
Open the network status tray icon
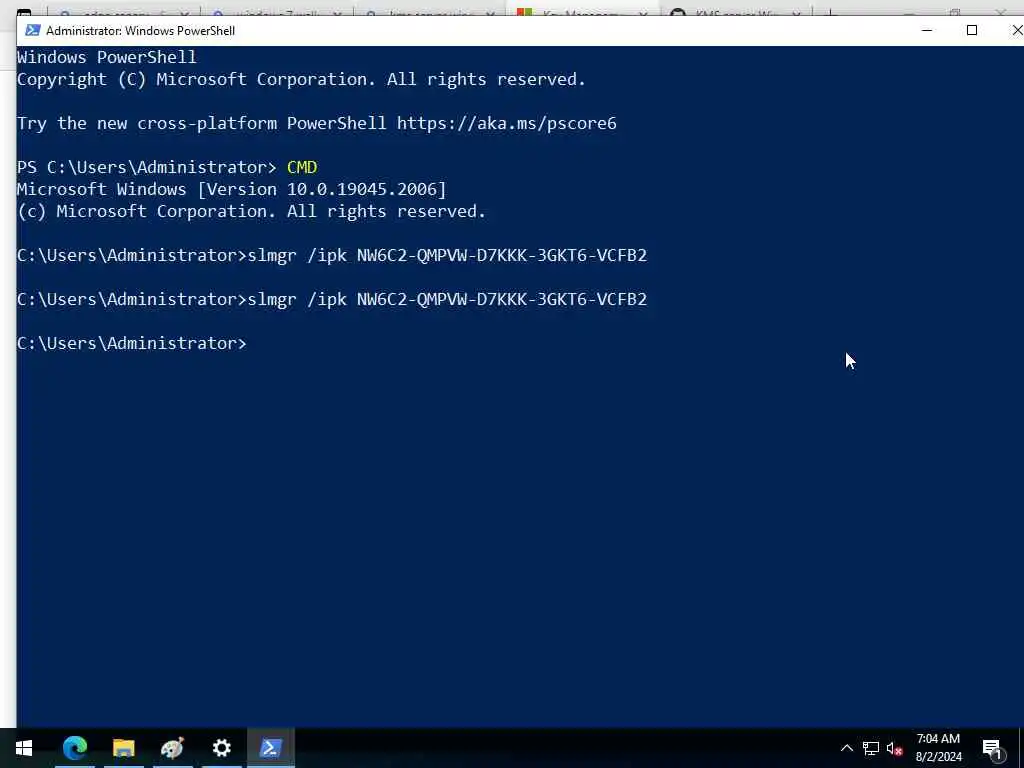pyautogui.click(x=871, y=748)
